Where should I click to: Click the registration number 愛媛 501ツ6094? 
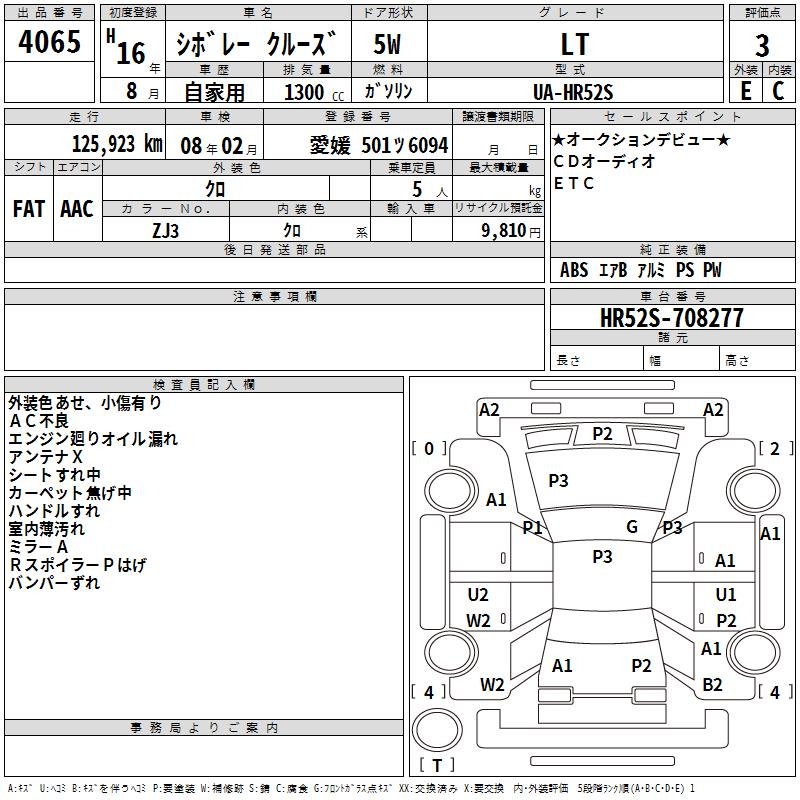tap(379, 145)
